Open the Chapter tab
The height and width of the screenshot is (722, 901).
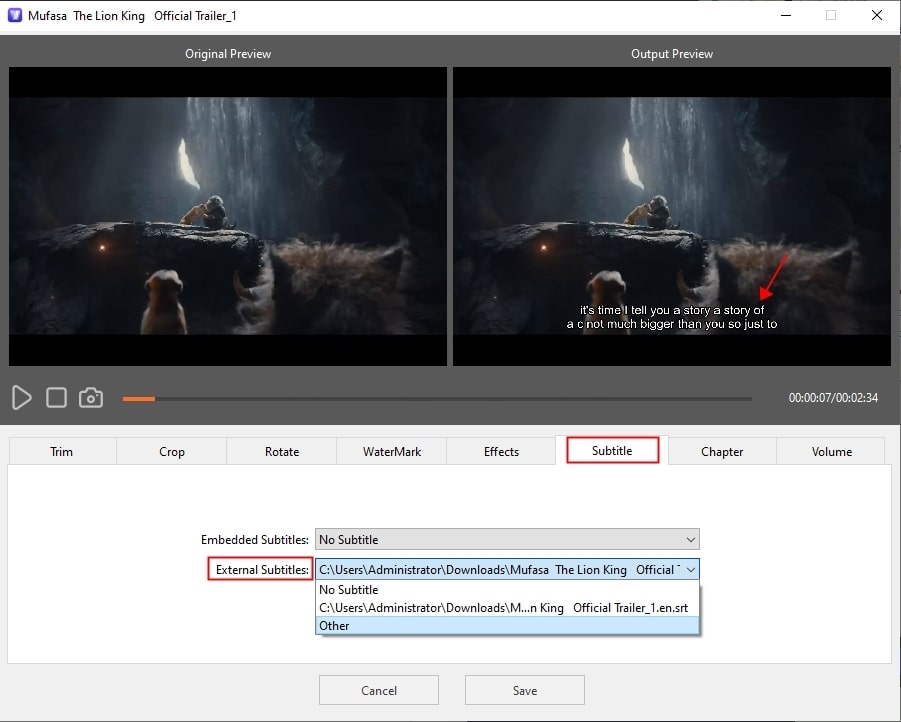point(721,451)
